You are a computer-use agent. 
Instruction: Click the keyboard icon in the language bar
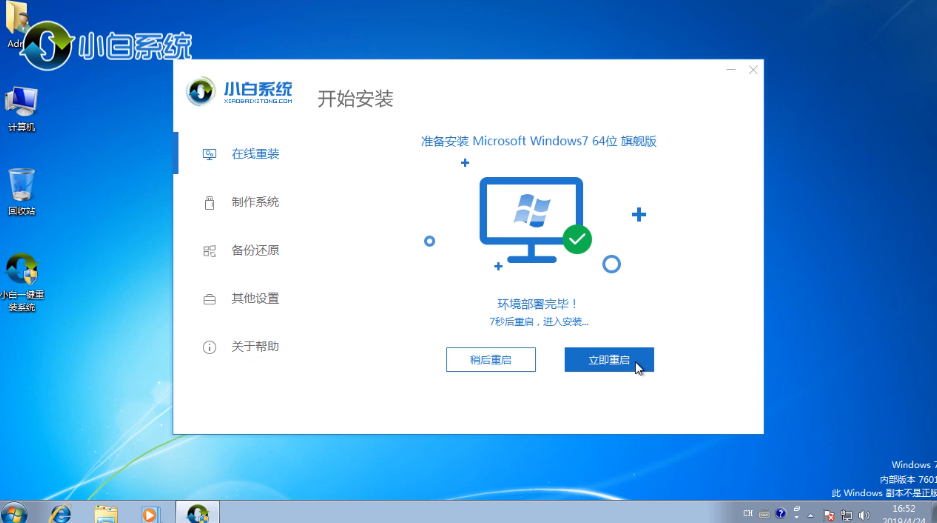click(x=764, y=514)
